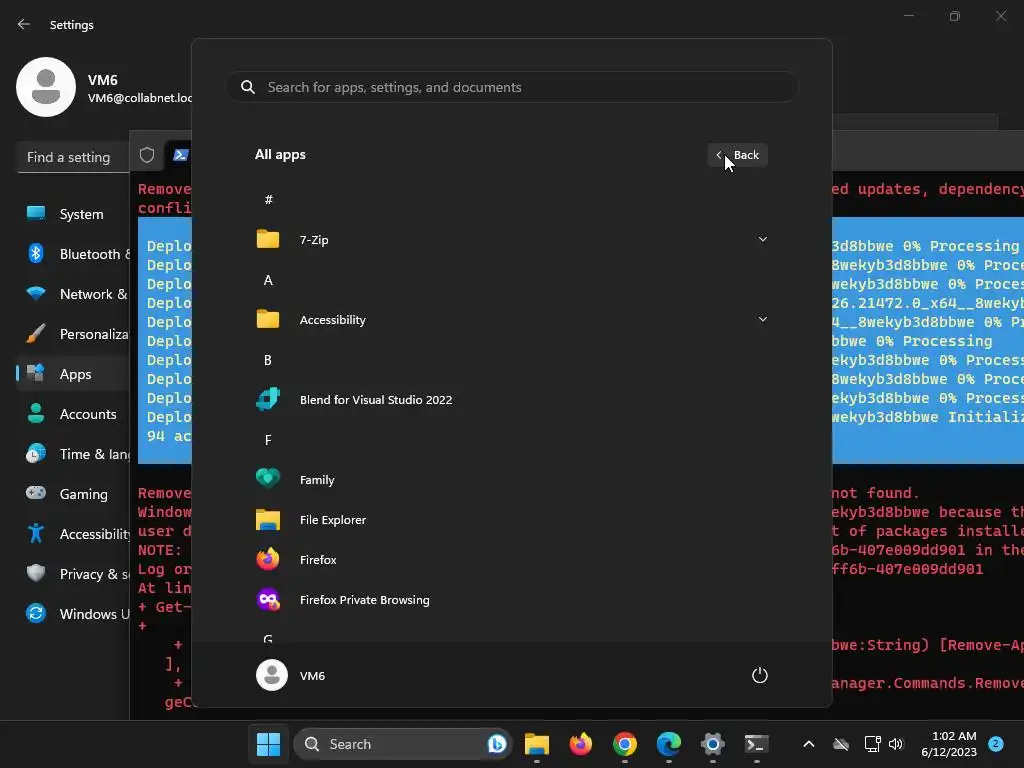Click the letter B section header

pyautogui.click(x=268, y=360)
